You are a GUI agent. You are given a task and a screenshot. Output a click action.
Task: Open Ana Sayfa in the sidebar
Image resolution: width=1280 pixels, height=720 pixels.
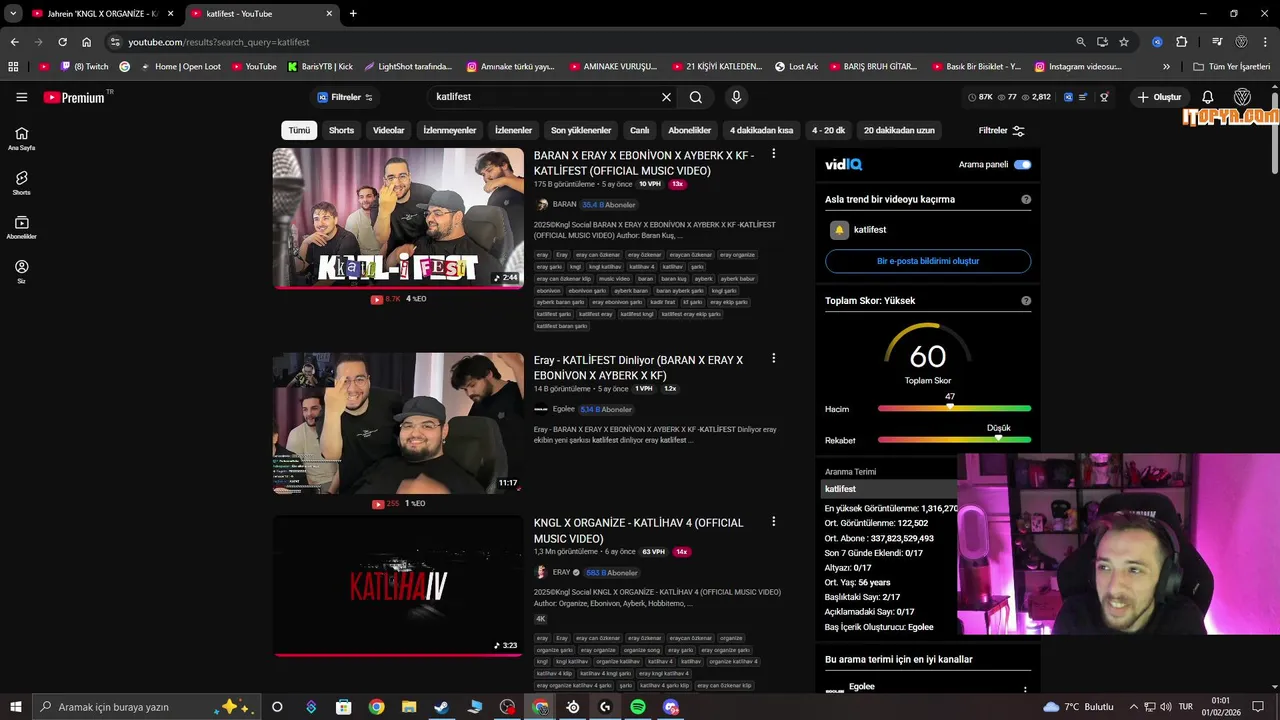[21, 139]
